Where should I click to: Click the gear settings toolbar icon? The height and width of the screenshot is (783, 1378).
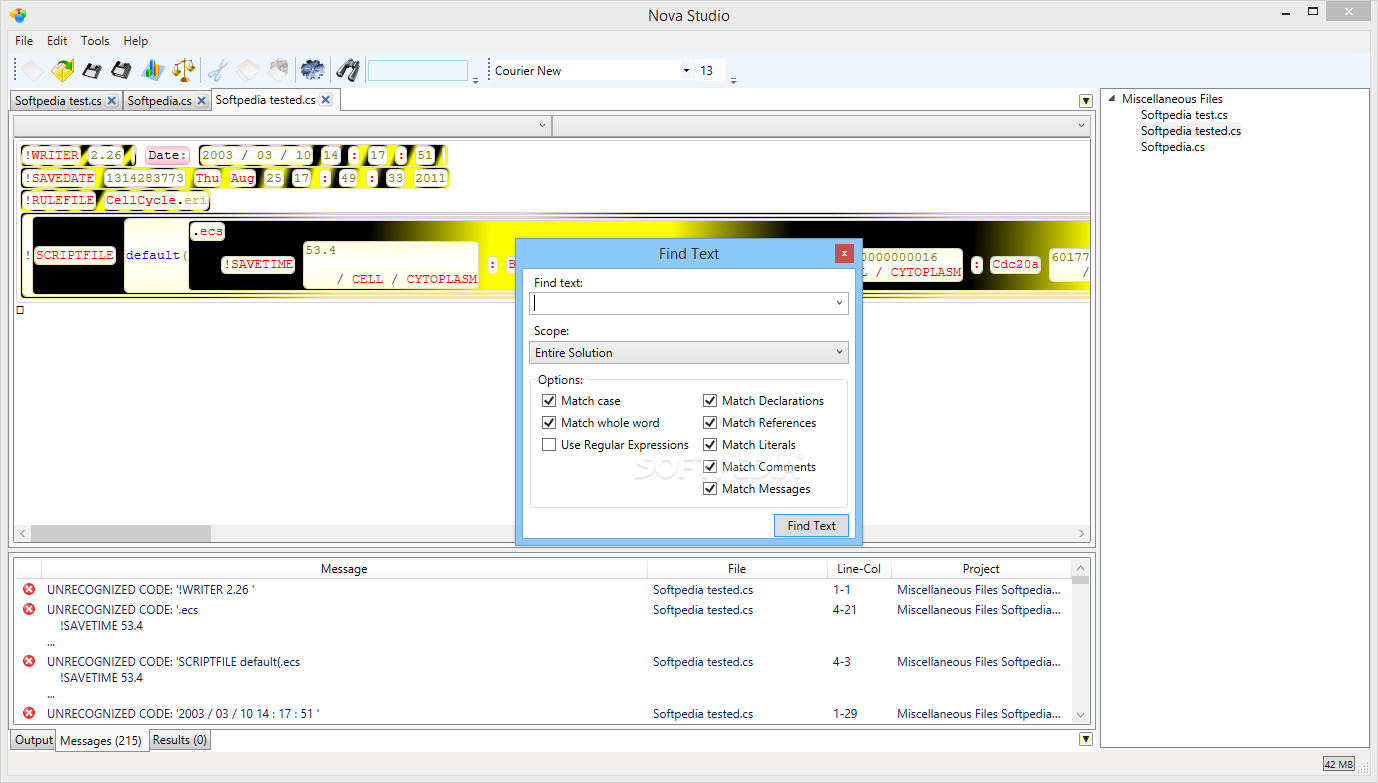coord(313,70)
